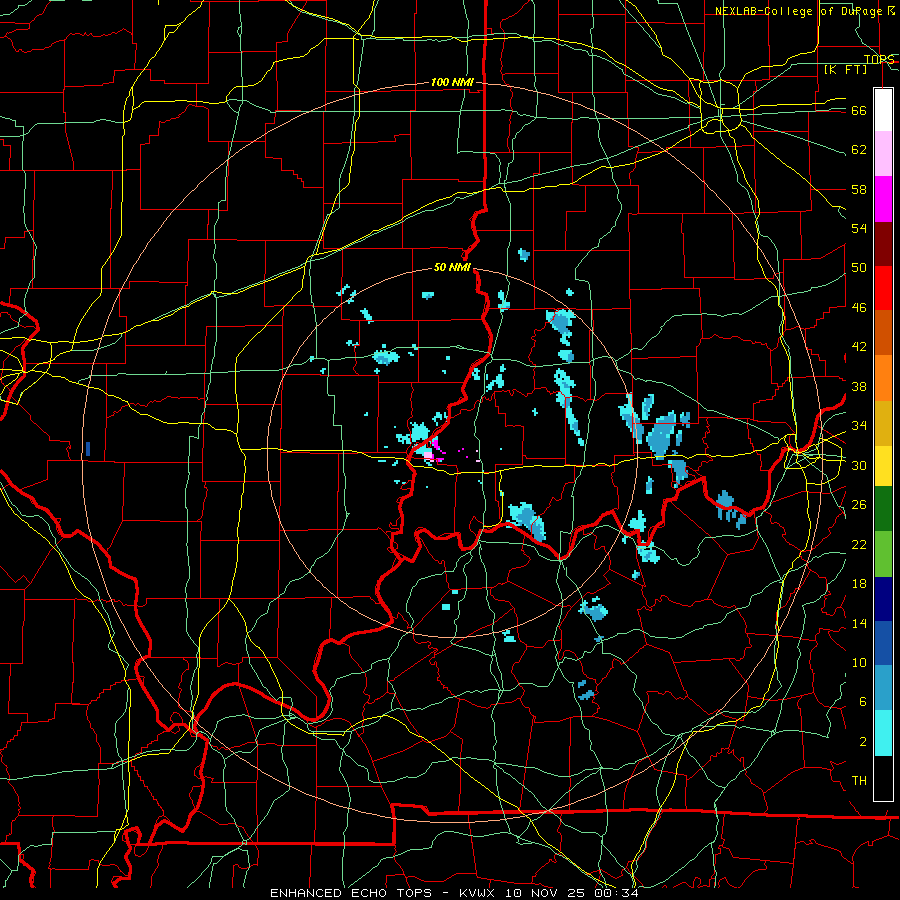The height and width of the screenshot is (900, 900).
Task: Click the 26 legend scale label
Action: click(859, 505)
